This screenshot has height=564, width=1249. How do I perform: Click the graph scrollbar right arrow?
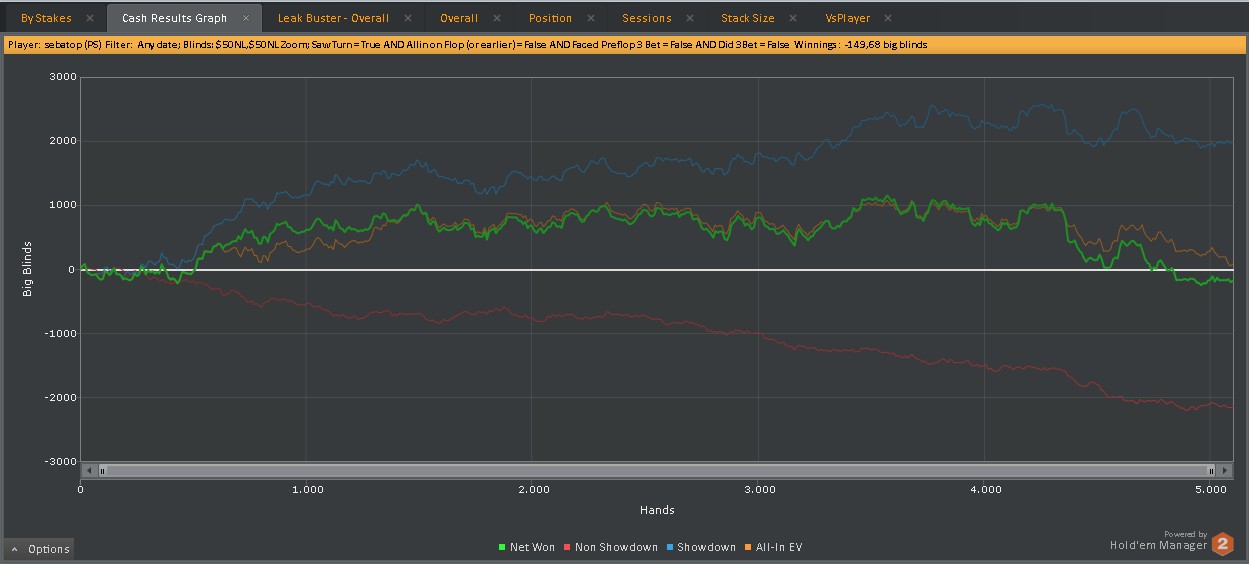(x=1226, y=470)
